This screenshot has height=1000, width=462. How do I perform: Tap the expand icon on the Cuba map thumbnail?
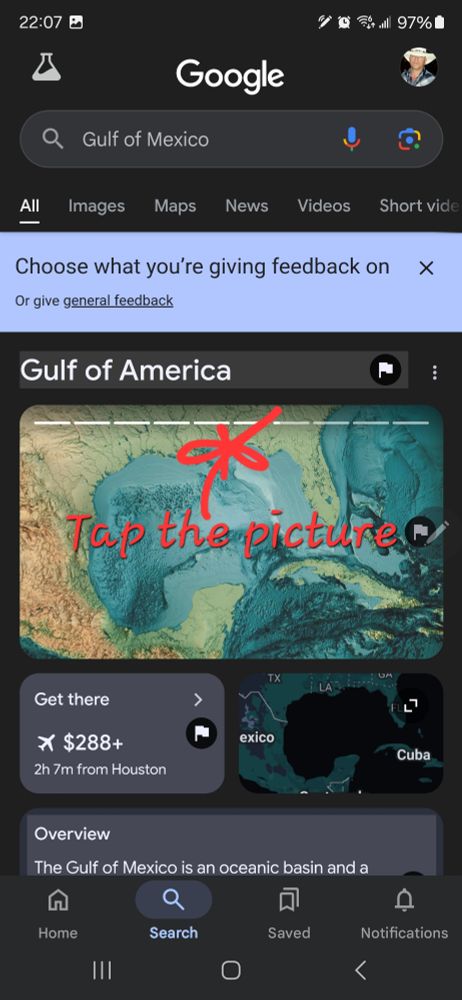[x=412, y=704]
